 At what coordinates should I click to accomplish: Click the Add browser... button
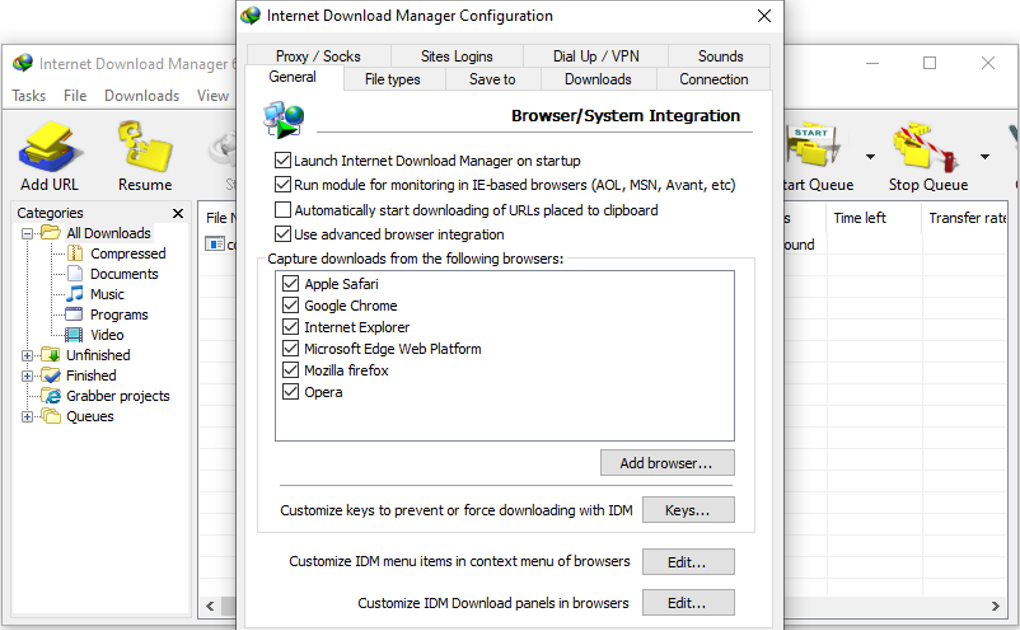(x=667, y=463)
